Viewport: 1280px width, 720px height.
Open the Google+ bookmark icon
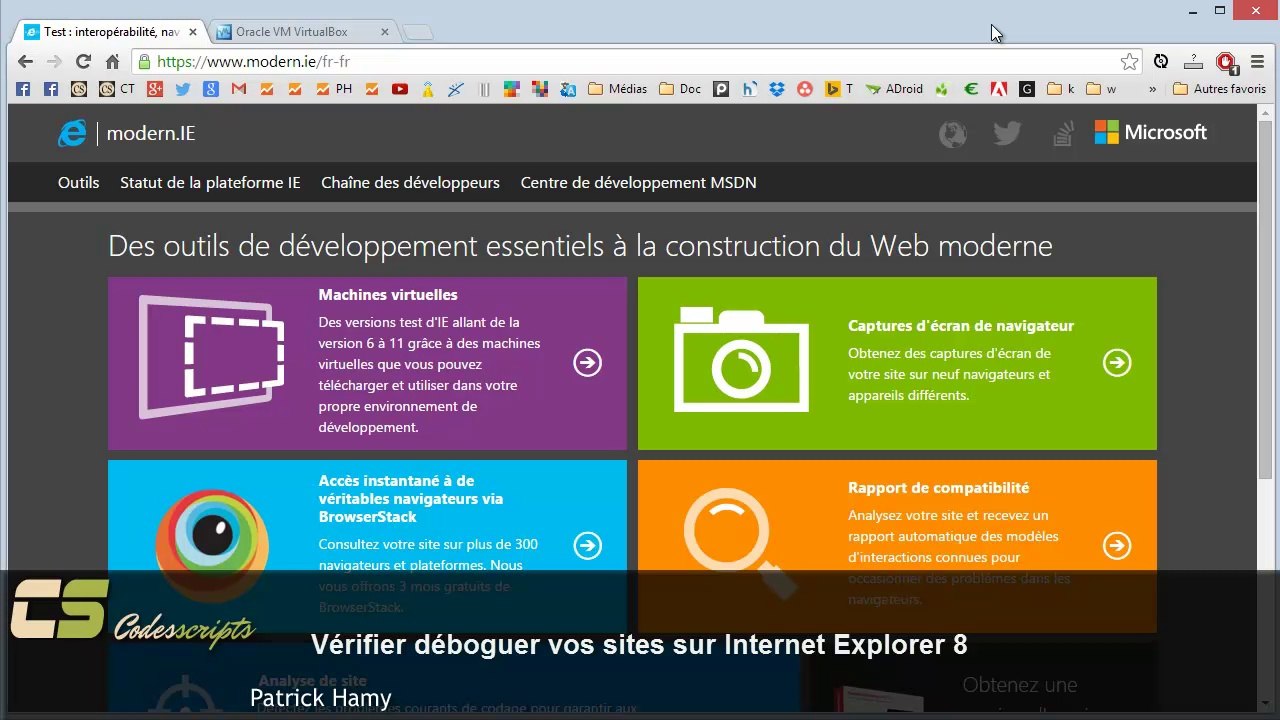click(154, 89)
